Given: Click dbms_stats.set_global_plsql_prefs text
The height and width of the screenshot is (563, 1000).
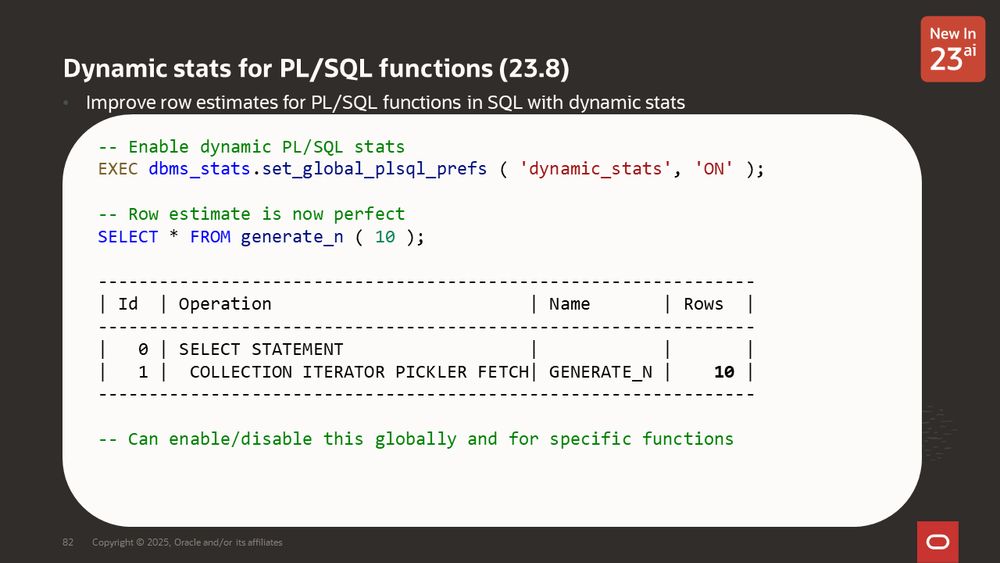Looking at the screenshot, I should [x=318, y=169].
